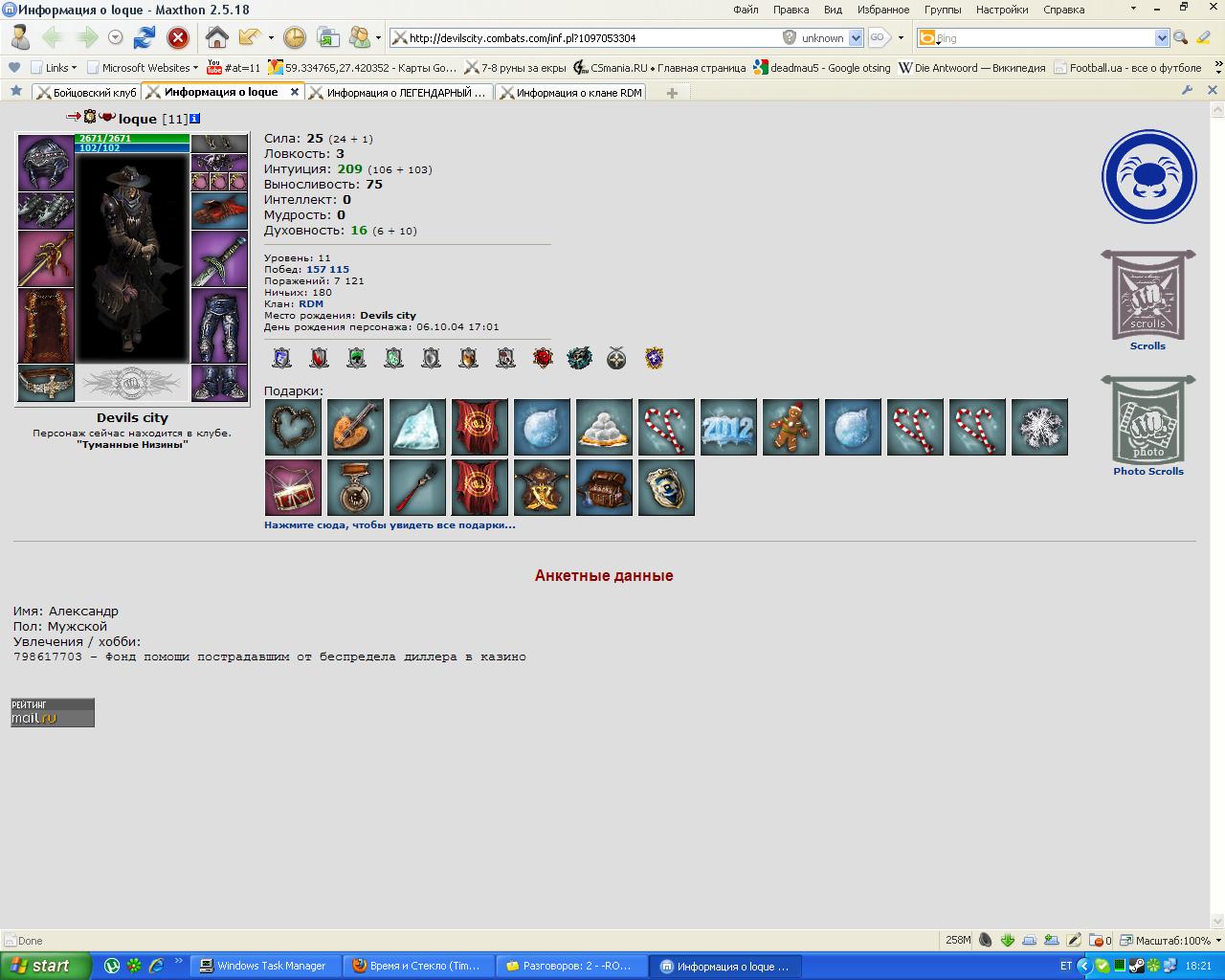
Task: Switch to the Бойцовский клуб tab
Action: tap(87, 93)
